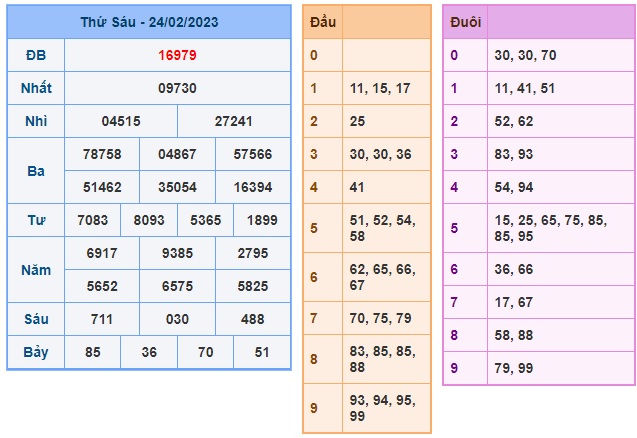Select the special prize number 16979
The image size is (637, 438).
click(177, 55)
